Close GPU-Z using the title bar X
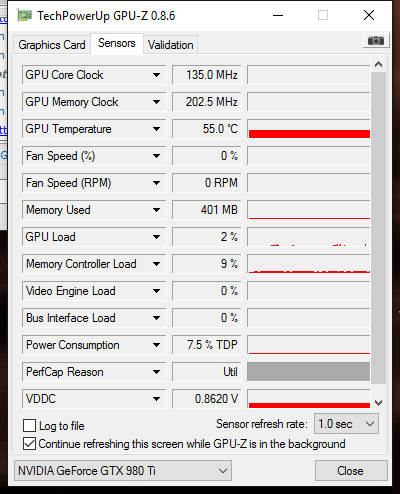Image resolution: width=400 pixels, height=494 pixels. pyautogui.click(x=369, y=15)
